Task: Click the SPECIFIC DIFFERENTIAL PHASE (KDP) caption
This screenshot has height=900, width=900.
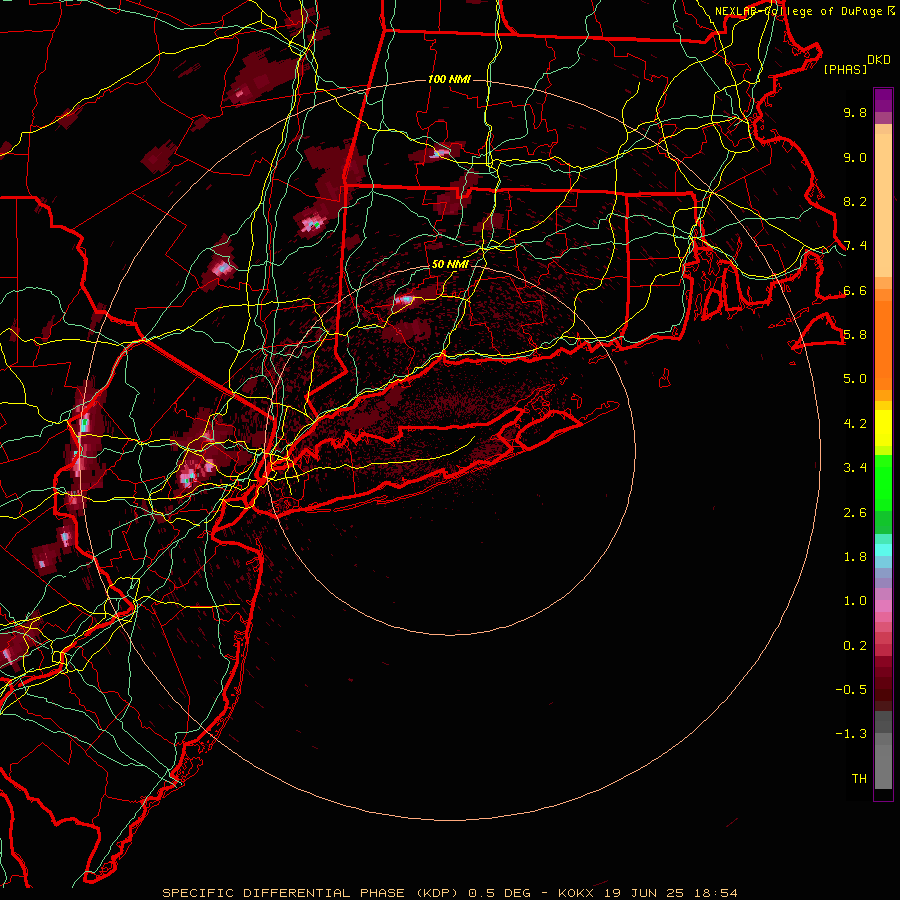Action: coord(310,893)
